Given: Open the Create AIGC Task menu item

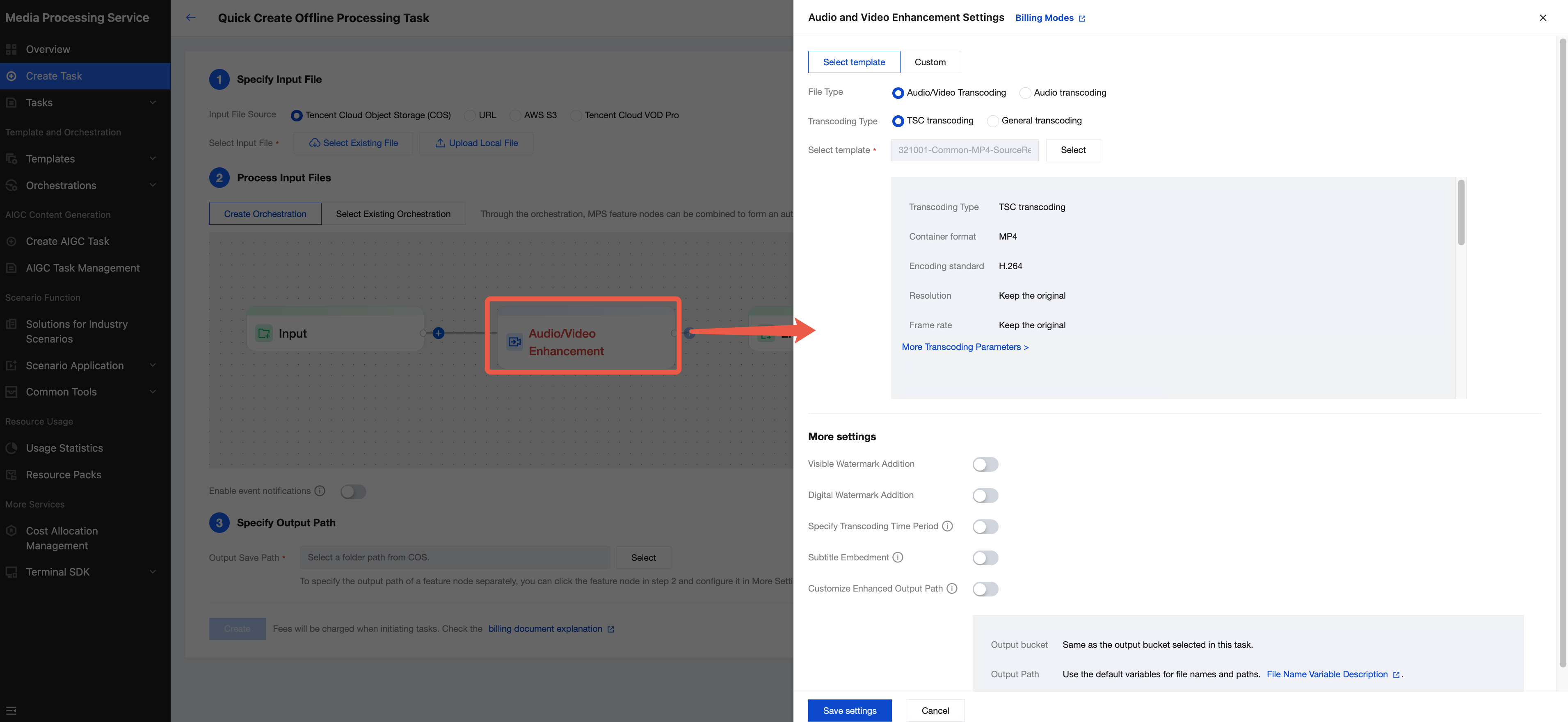Looking at the screenshot, I should click(68, 241).
